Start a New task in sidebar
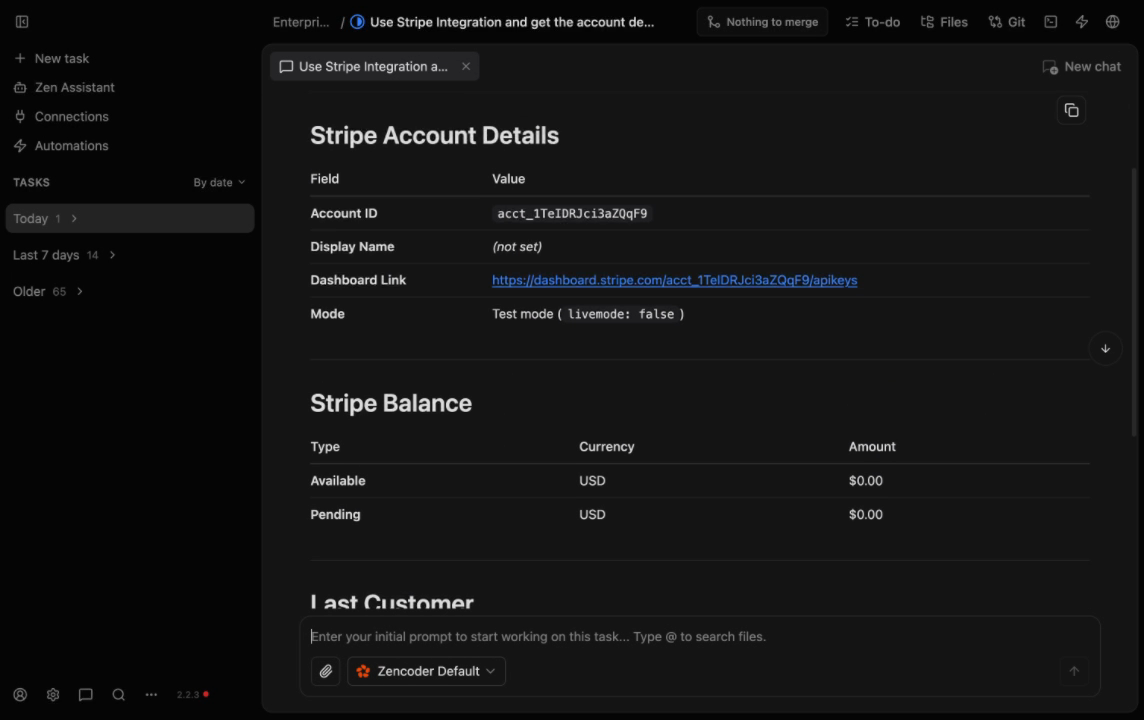Viewport: 1144px width, 720px height. tap(52, 58)
